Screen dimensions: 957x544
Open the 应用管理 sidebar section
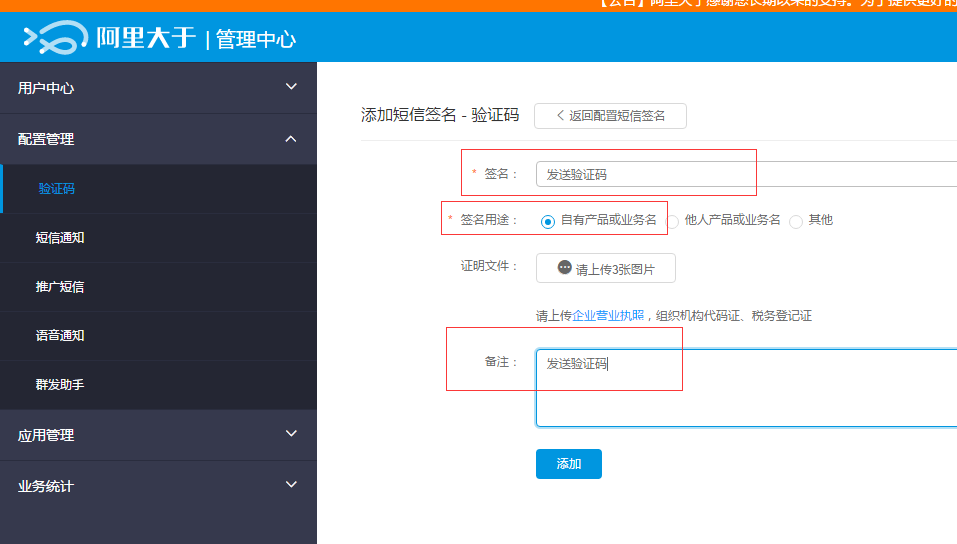[x=158, y=435]
